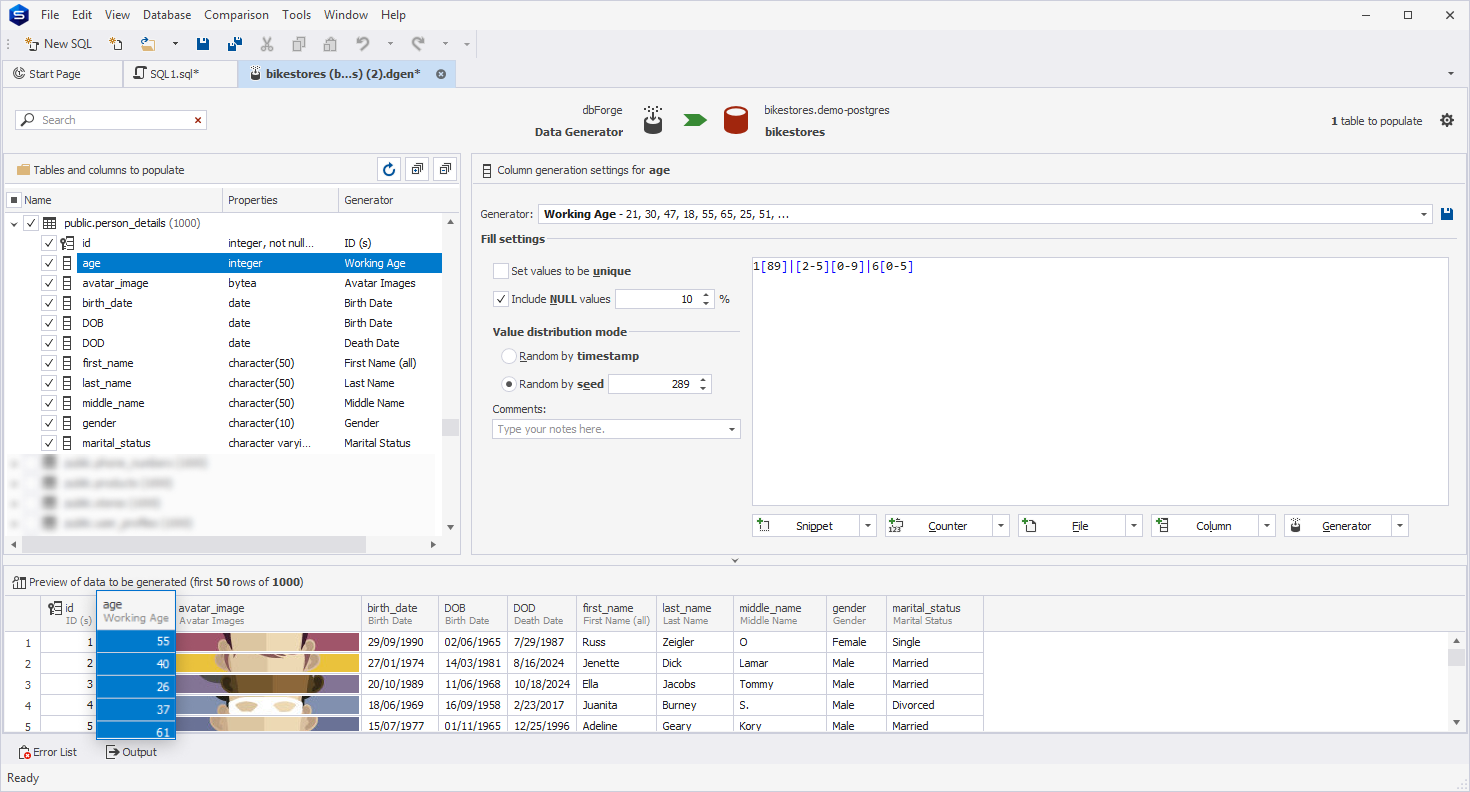This screenshot has width=1470, height=792.
Task: Click the Save All icon
Action: [235, 44]
